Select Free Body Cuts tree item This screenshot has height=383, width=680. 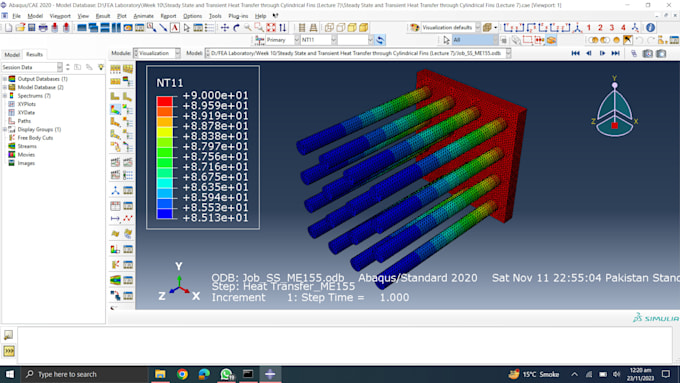(x=35, y=138)
